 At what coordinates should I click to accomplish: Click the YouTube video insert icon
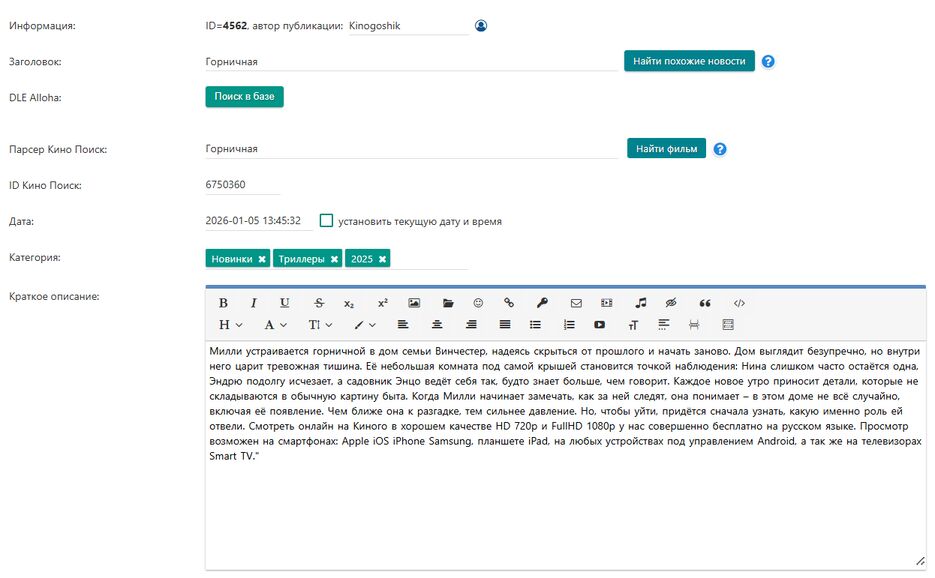[x=599, y=325]
